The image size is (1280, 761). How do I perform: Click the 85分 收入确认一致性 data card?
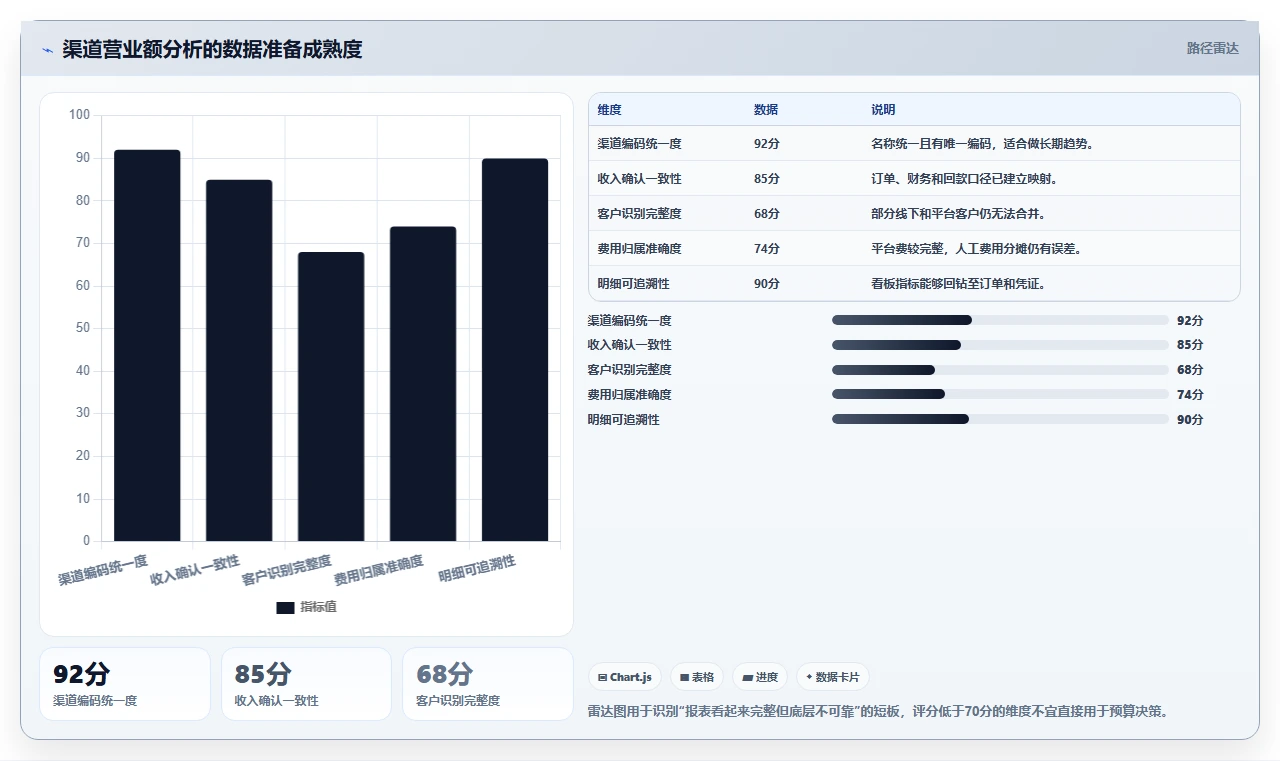pyautogui.click(x=306, y=684)
